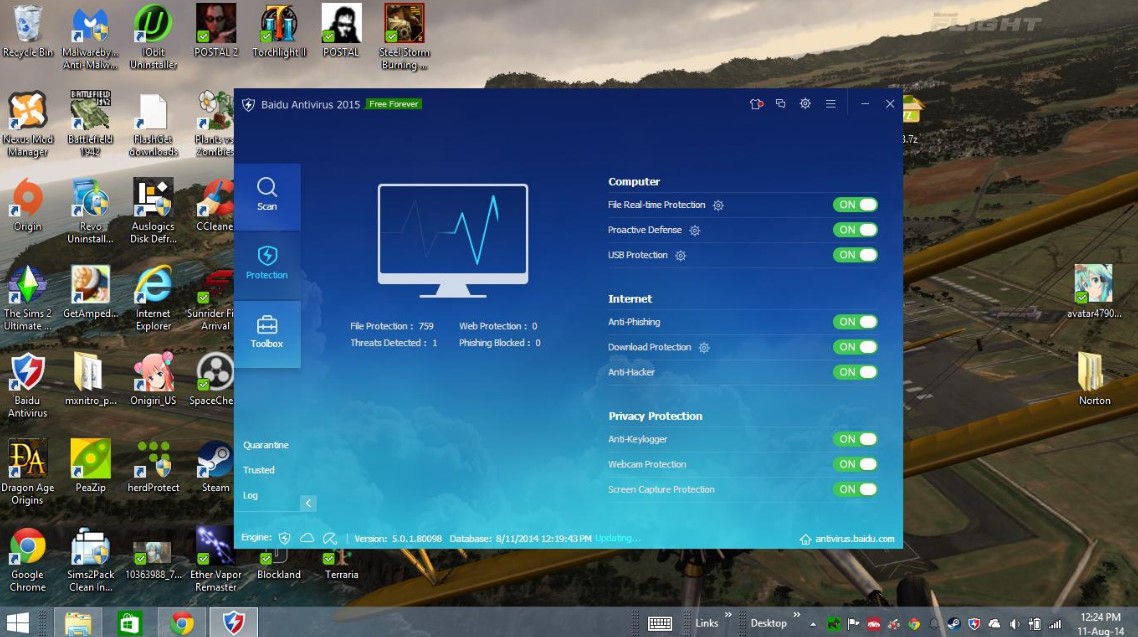Show hidden tray icons arrow
This screenshot has height=637, width=1138.
tap(813, 624)
